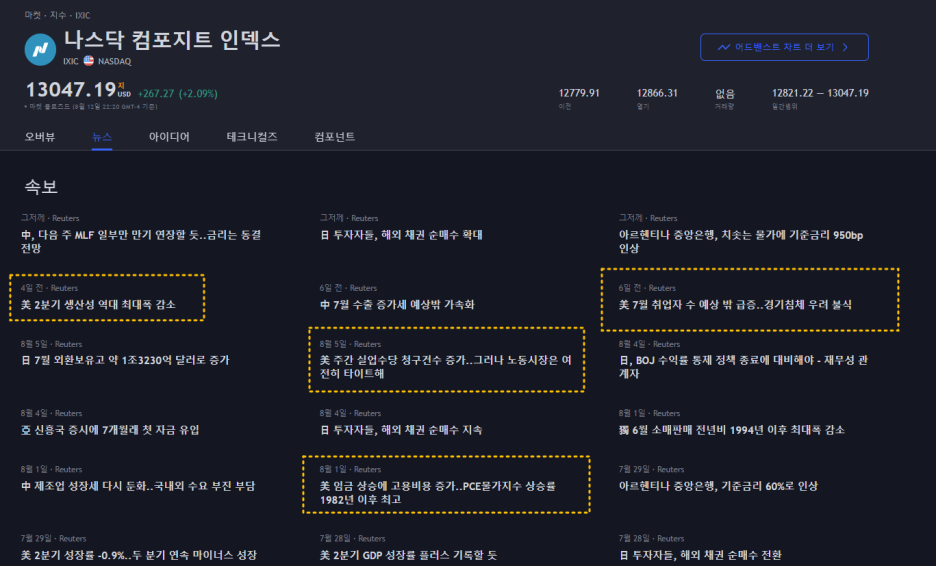The image size is (936, 566).
Task: Open the 컴포넌트 tab
Action: point(335,137)
